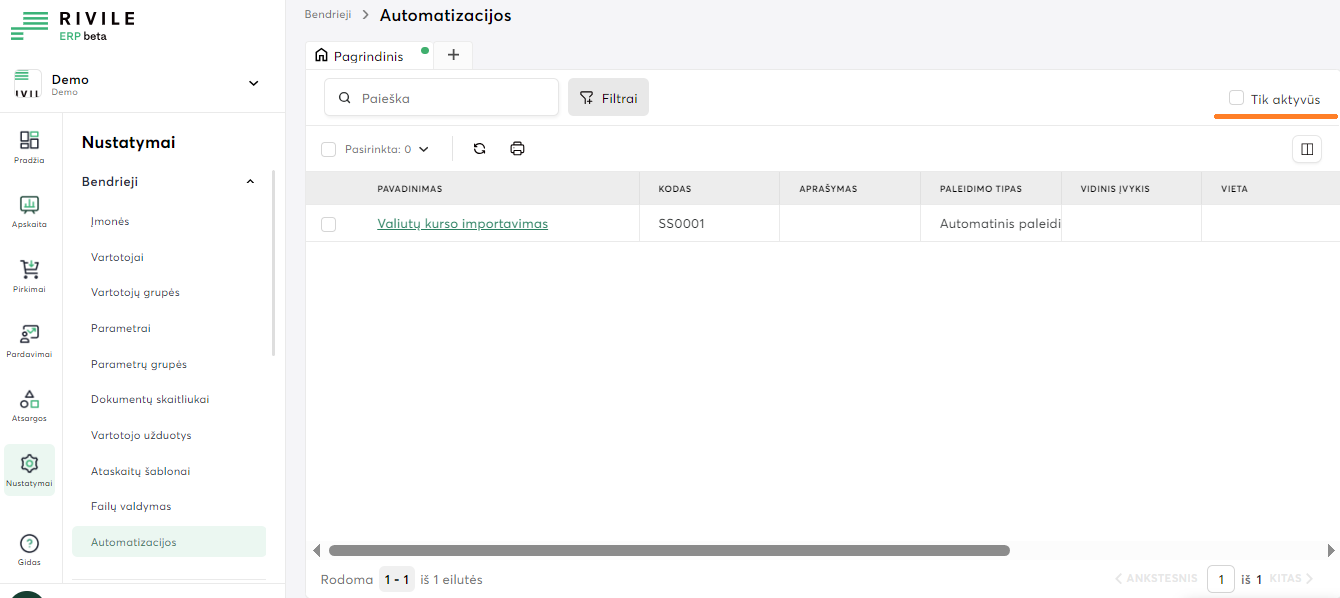This screenshot has height=598, width=1340.
Task: Click the Gidas help icon
Action: click(29, 544)
